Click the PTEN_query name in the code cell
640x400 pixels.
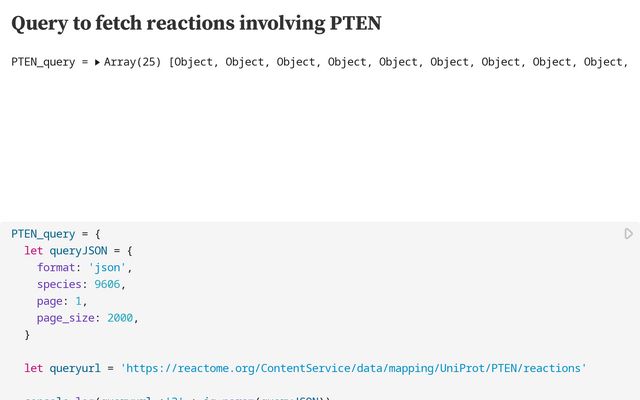[43, 234]
